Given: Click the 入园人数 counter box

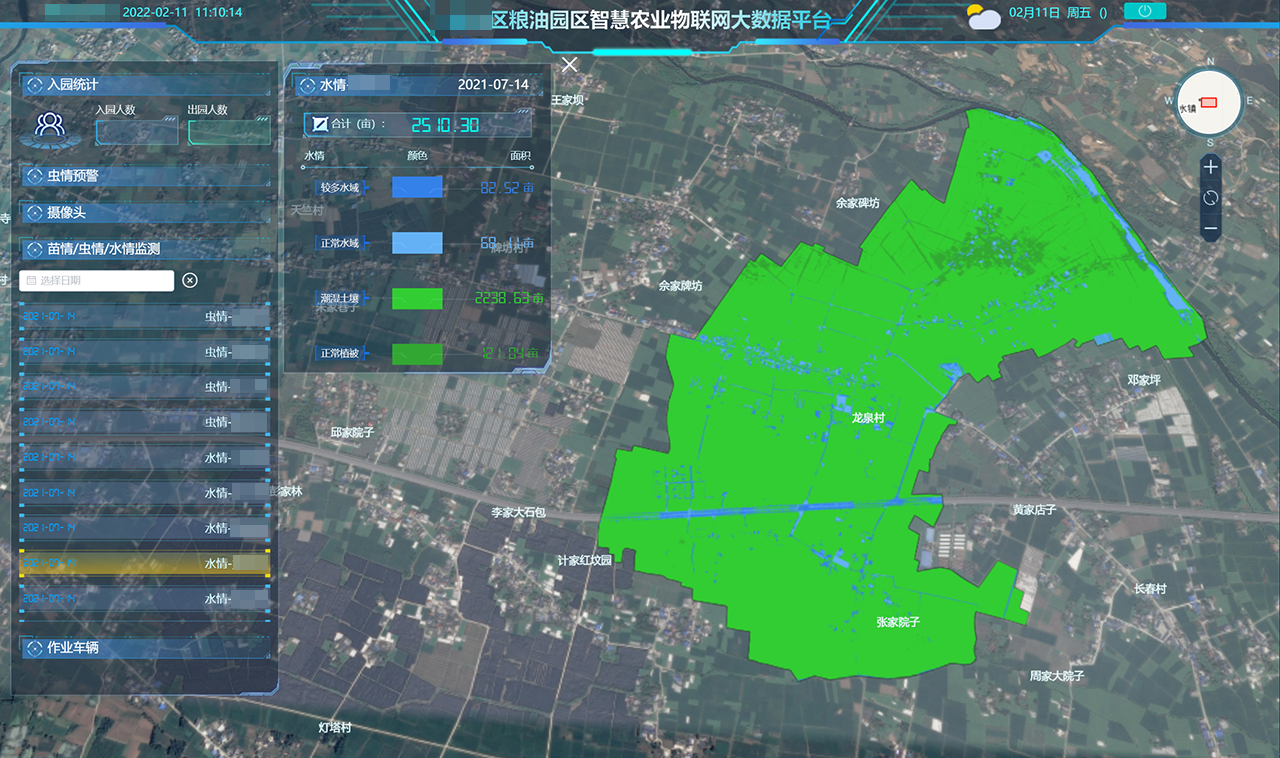Looking at the screenshot, I should tap(137, 131).
